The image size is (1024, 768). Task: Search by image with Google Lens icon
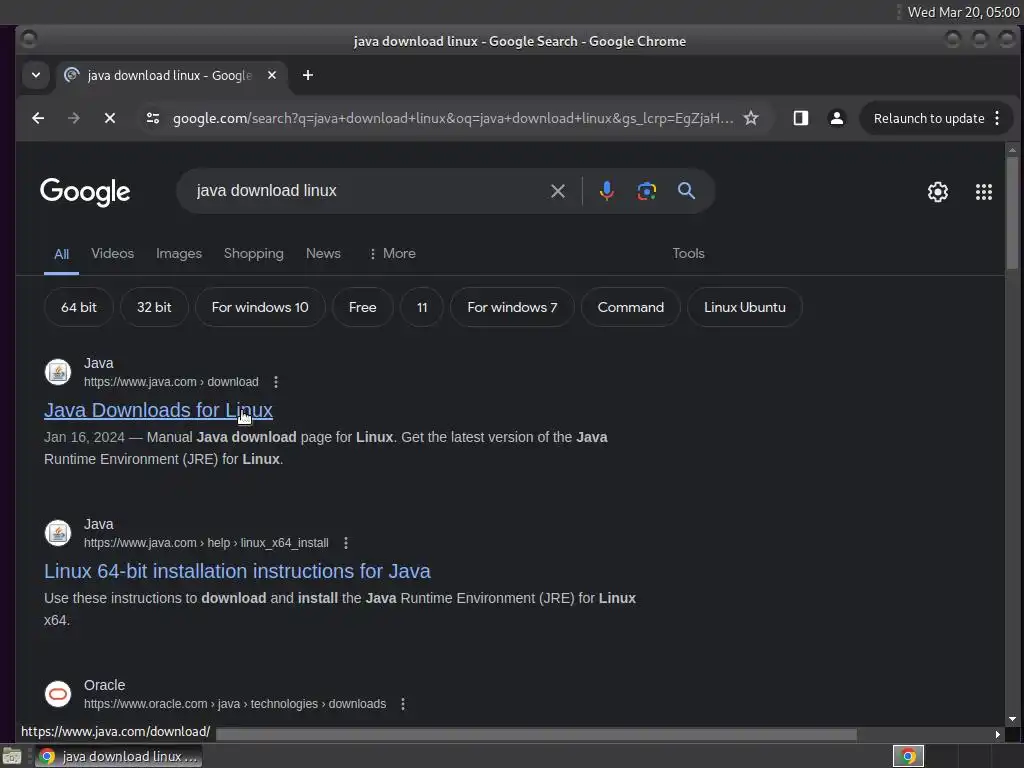[x=647, y=191]
